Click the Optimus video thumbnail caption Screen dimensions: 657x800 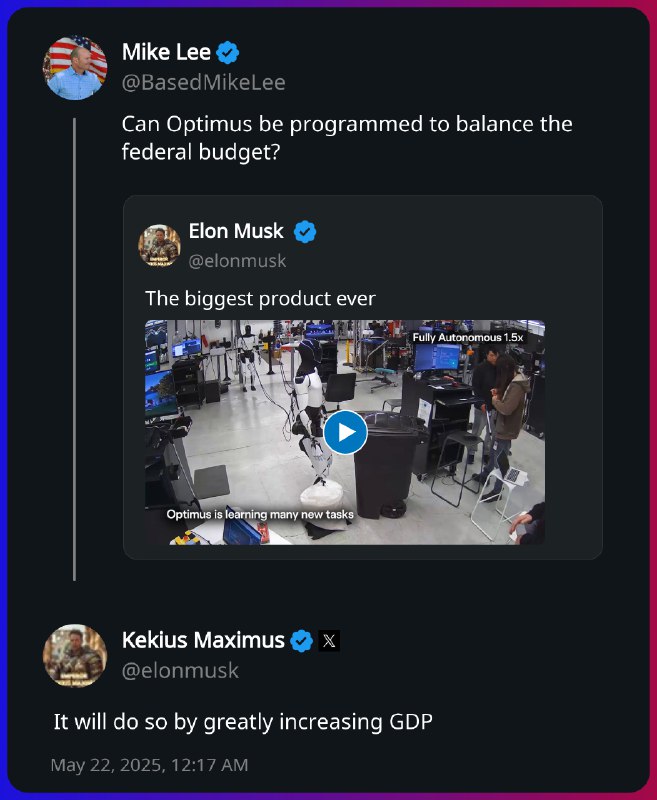[x=260, y=514]
